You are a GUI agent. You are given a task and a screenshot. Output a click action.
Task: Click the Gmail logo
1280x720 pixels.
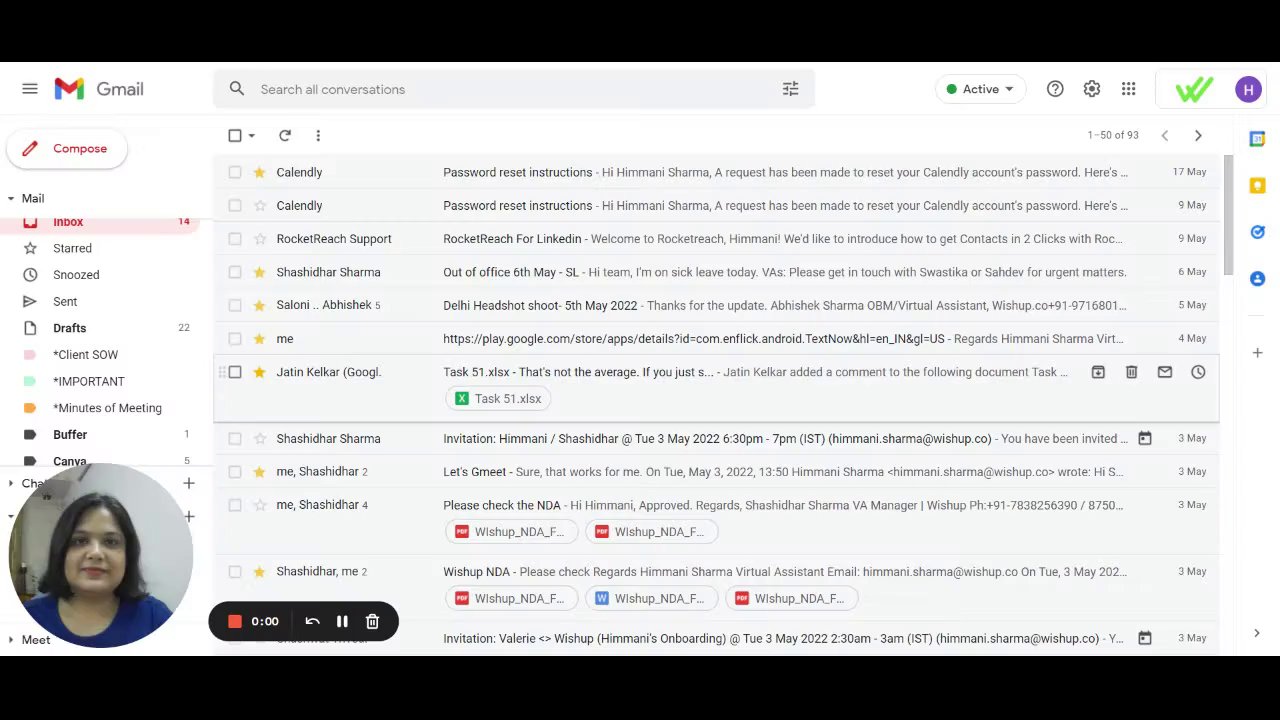99,89
